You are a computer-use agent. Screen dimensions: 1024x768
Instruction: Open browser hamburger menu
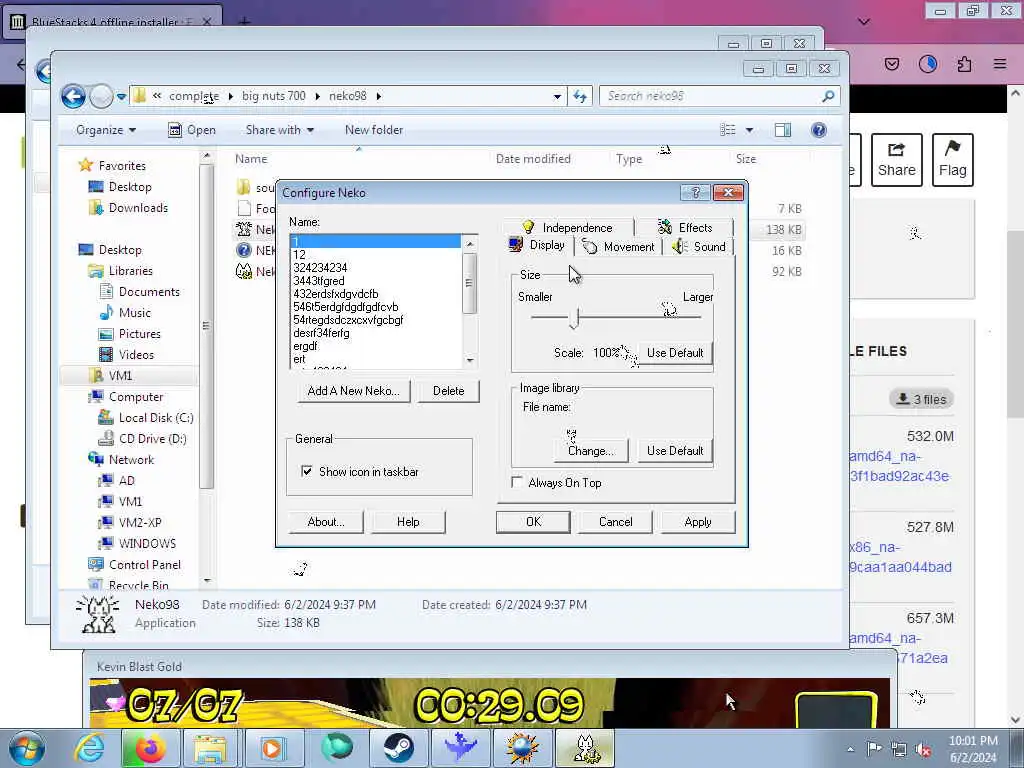(1000, 64)
